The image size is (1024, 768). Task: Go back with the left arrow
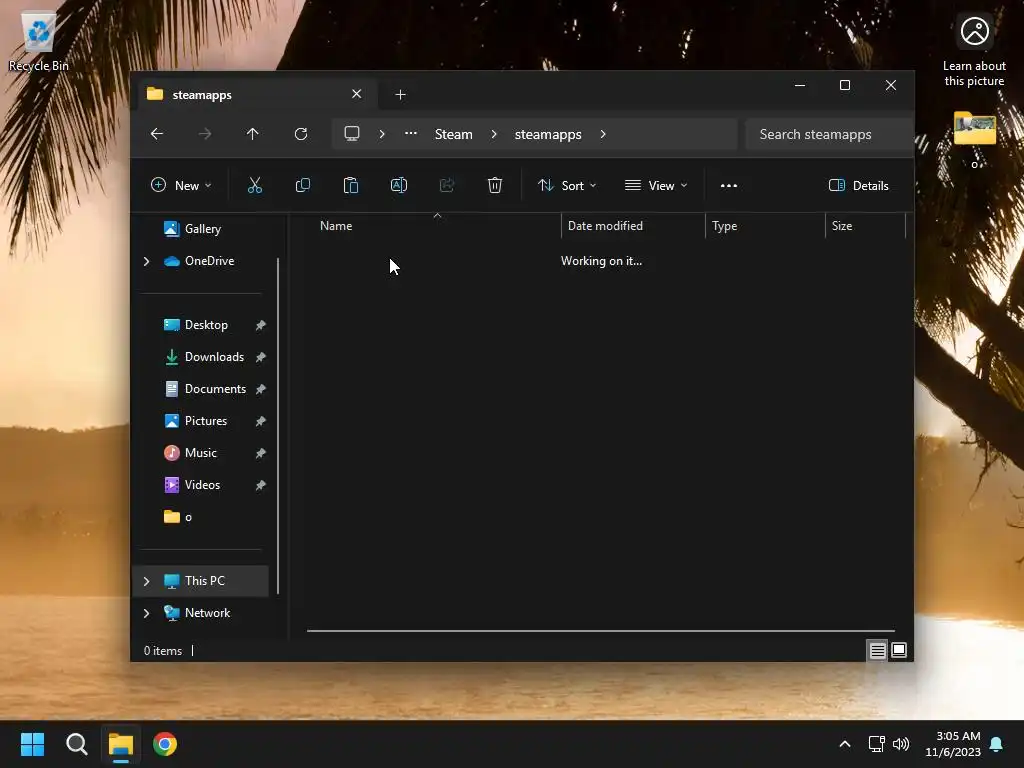coord(157,134)
